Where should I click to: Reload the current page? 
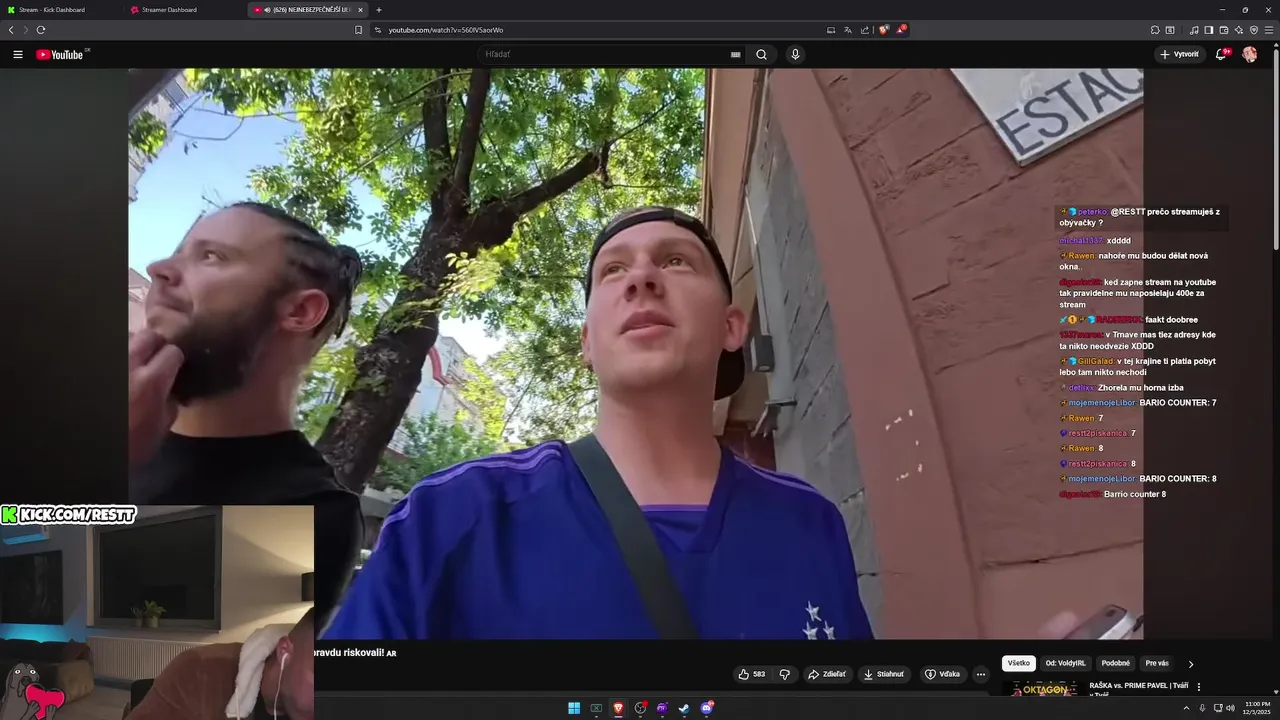point(40,30)
